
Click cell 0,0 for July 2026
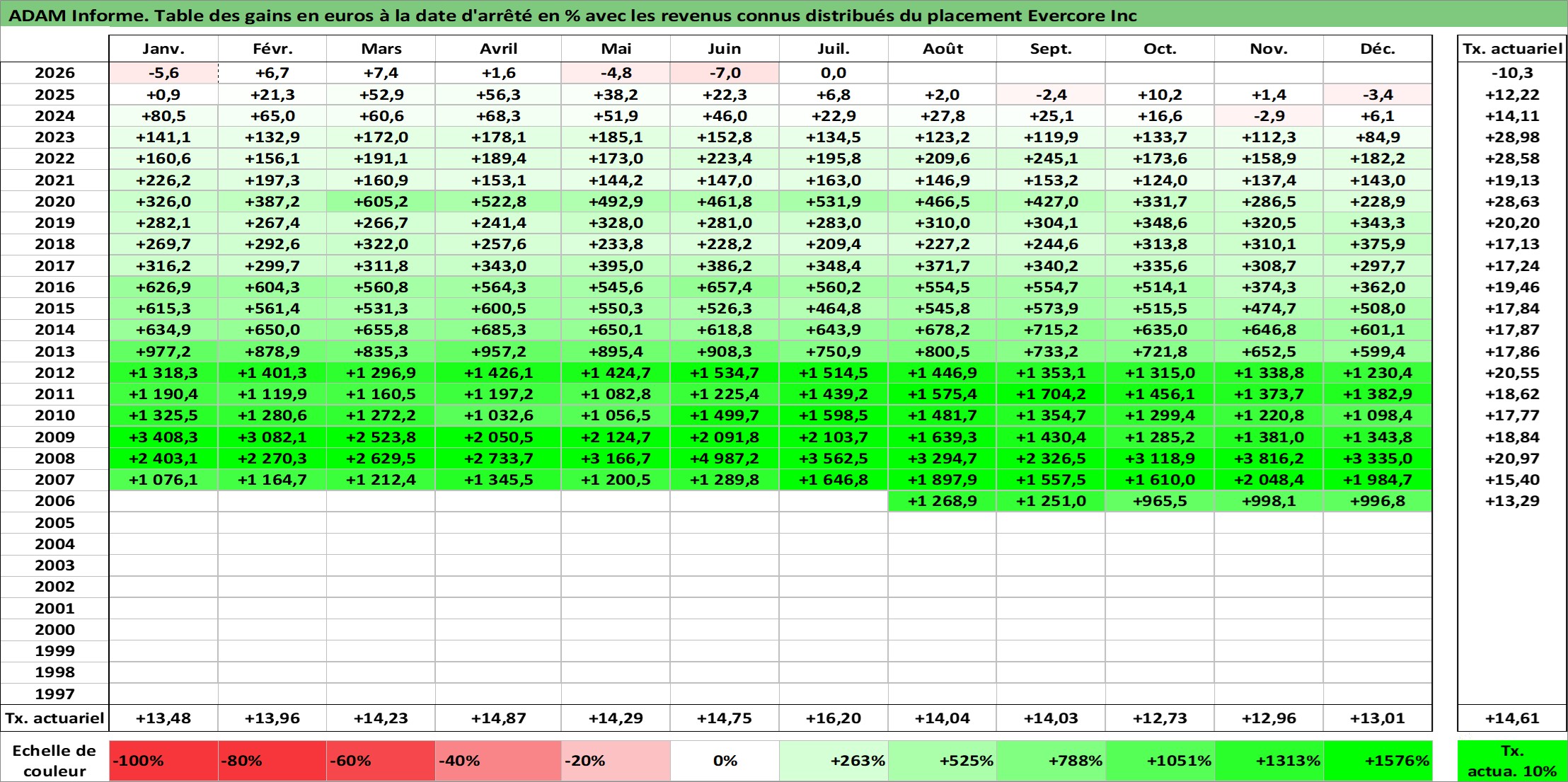(834, 73)
